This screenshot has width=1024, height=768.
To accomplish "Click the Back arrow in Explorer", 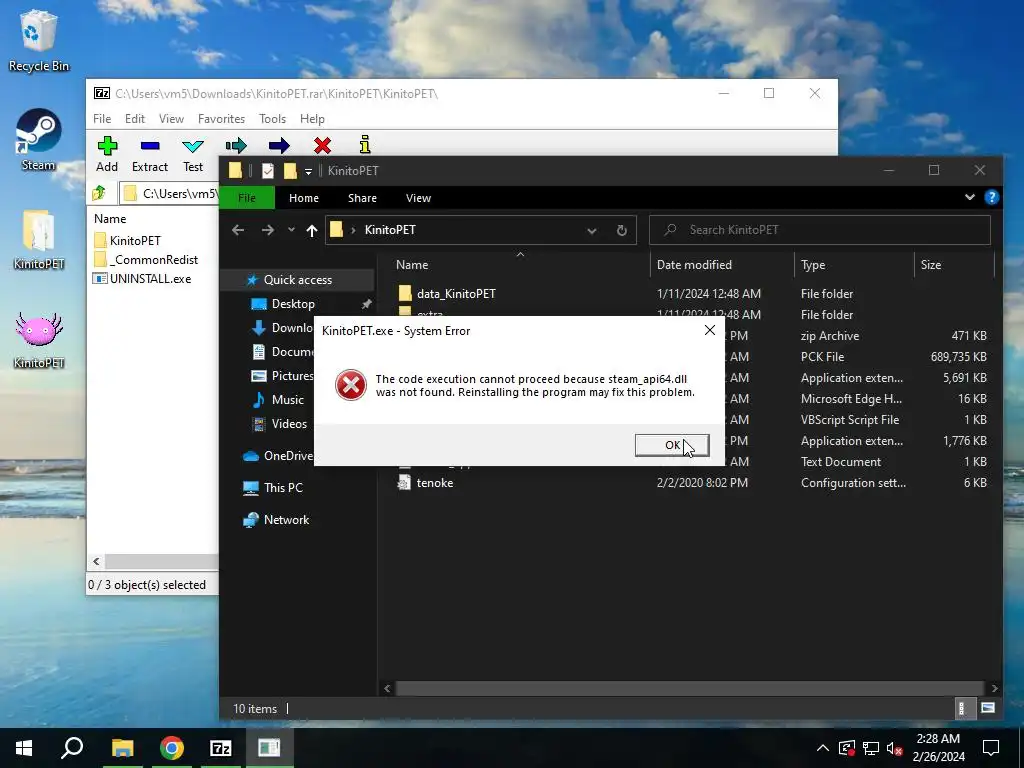I will (x=238, y=230).
